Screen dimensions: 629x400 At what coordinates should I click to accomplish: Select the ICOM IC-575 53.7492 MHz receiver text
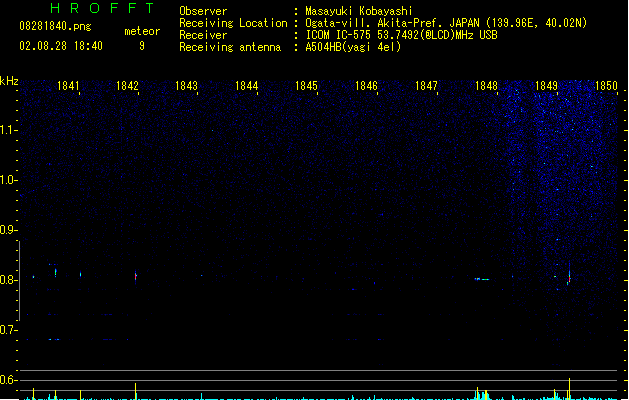401,35
